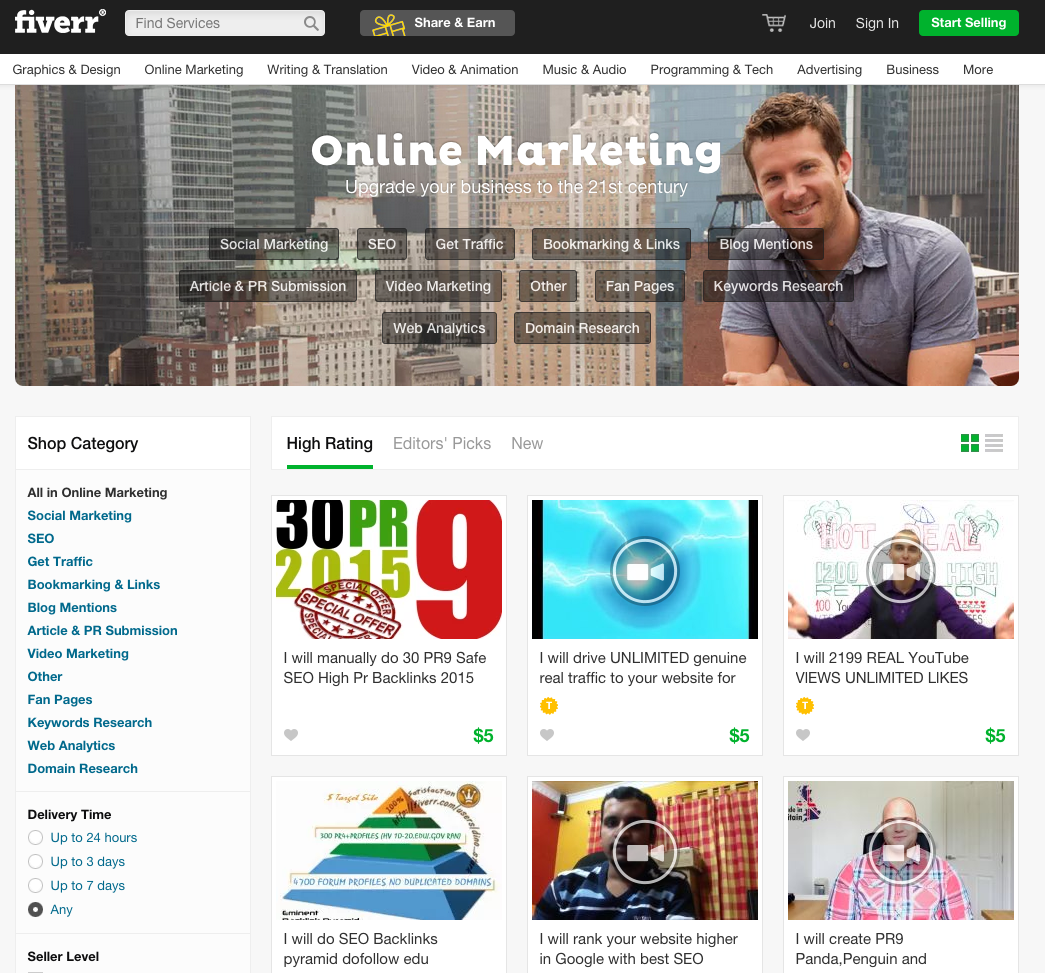The image size is (1045, 973).
Task: Open Programming & Tech menu
Action: (712, 69)
